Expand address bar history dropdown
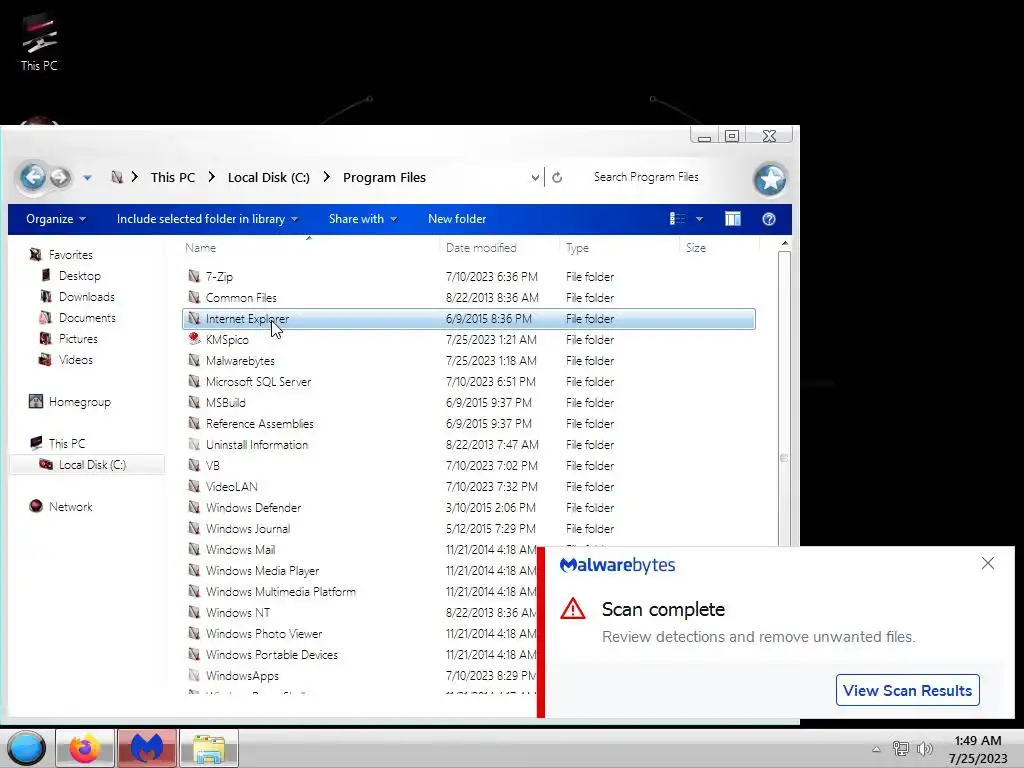The height and width of the screenshot is (768, 1024). (535, 178)
